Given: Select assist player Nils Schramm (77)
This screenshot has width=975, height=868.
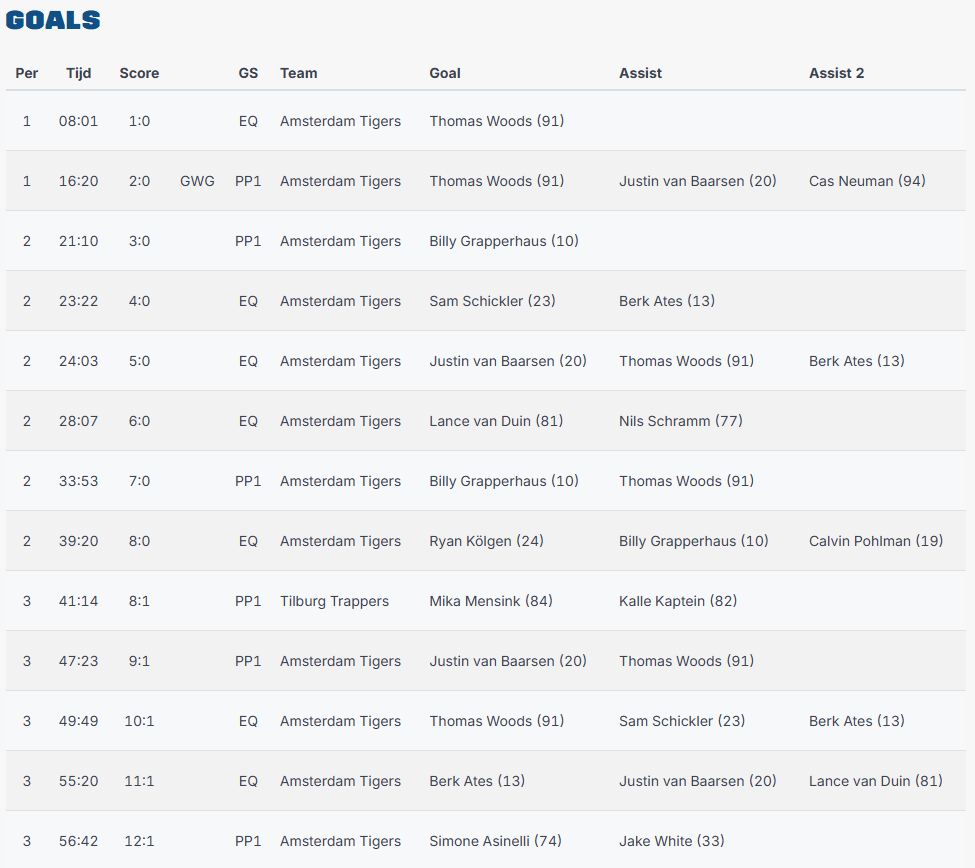Looking at the screenshot, I should pyautogui.click(x=680, y=421).
